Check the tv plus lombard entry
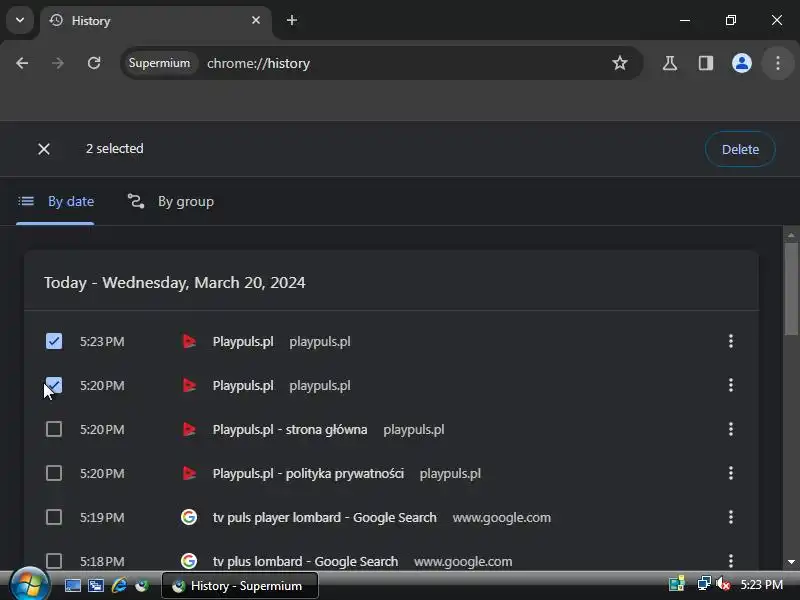Viewport: 800px width, 600px height. coord(54,561)
